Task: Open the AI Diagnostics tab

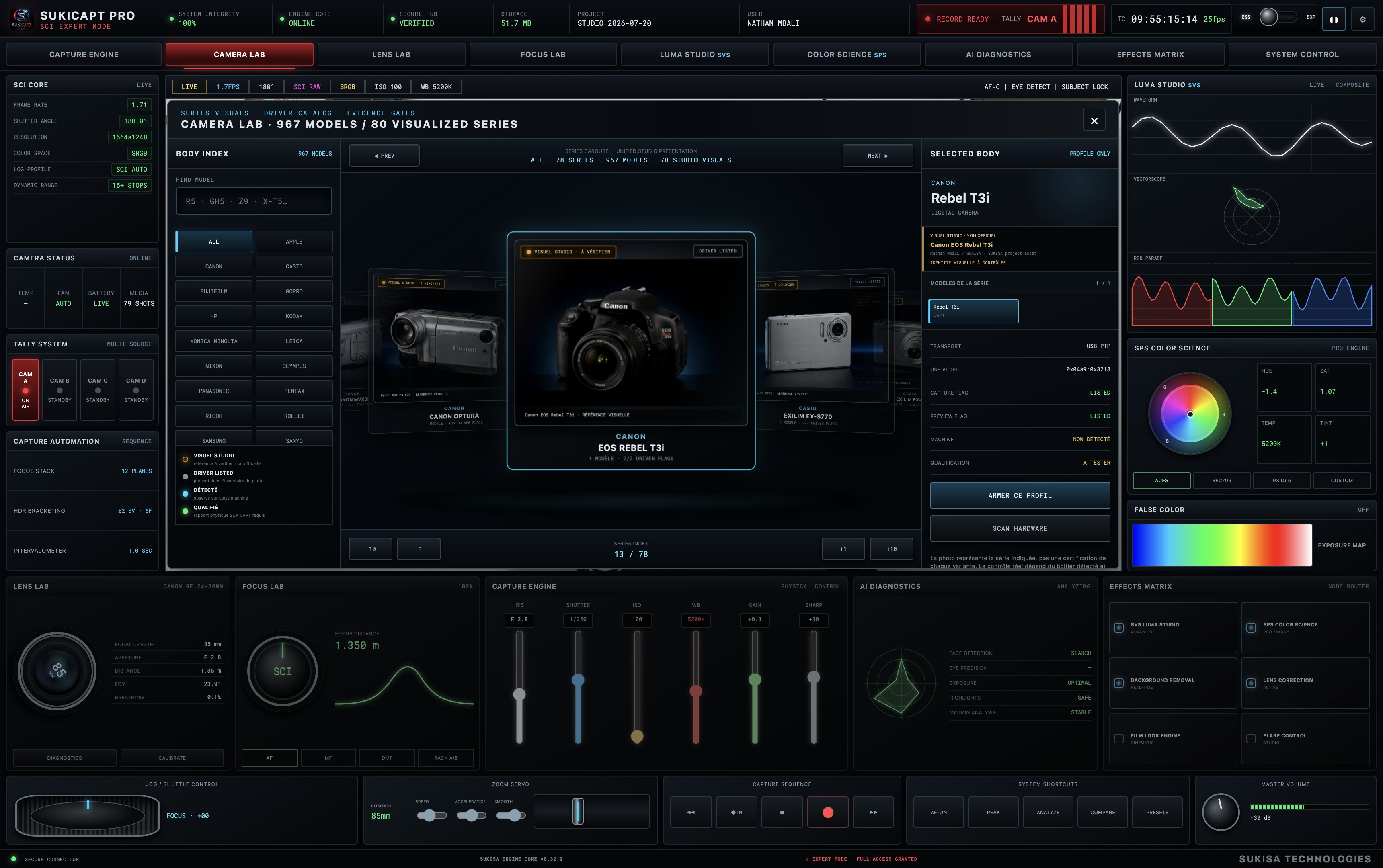Action: [999, 55]
